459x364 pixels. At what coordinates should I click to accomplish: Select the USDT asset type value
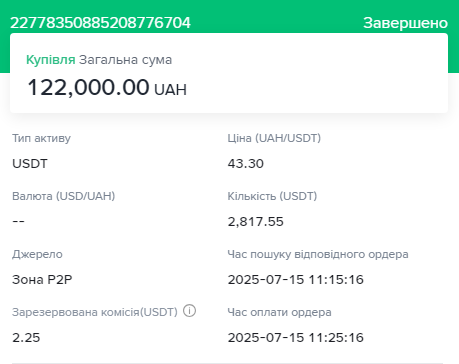(30, 164)
